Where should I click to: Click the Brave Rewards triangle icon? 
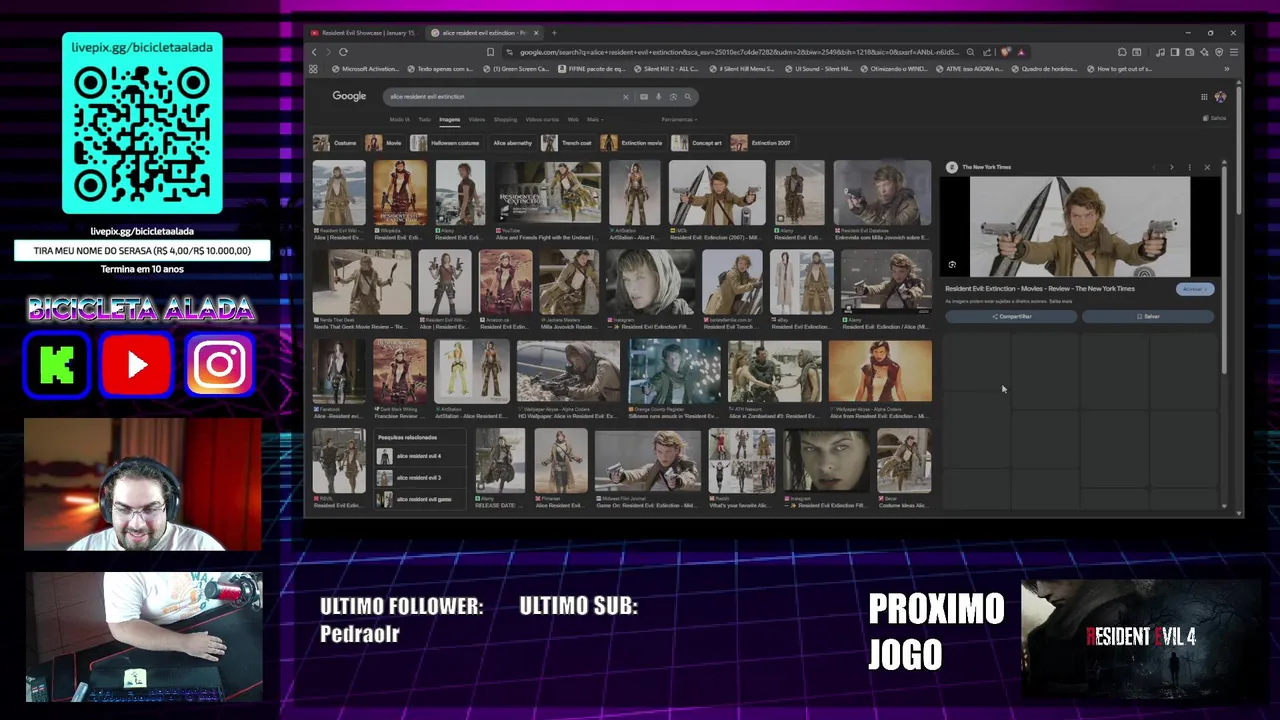[1021, 52]
